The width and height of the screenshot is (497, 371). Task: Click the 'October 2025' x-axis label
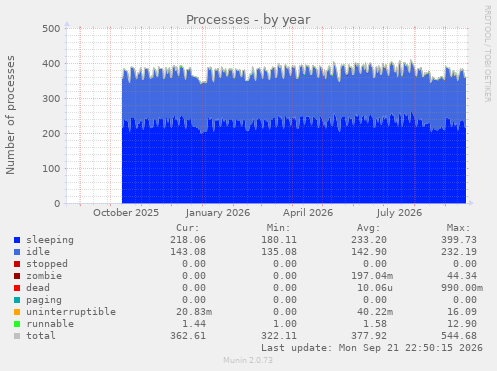126,213
